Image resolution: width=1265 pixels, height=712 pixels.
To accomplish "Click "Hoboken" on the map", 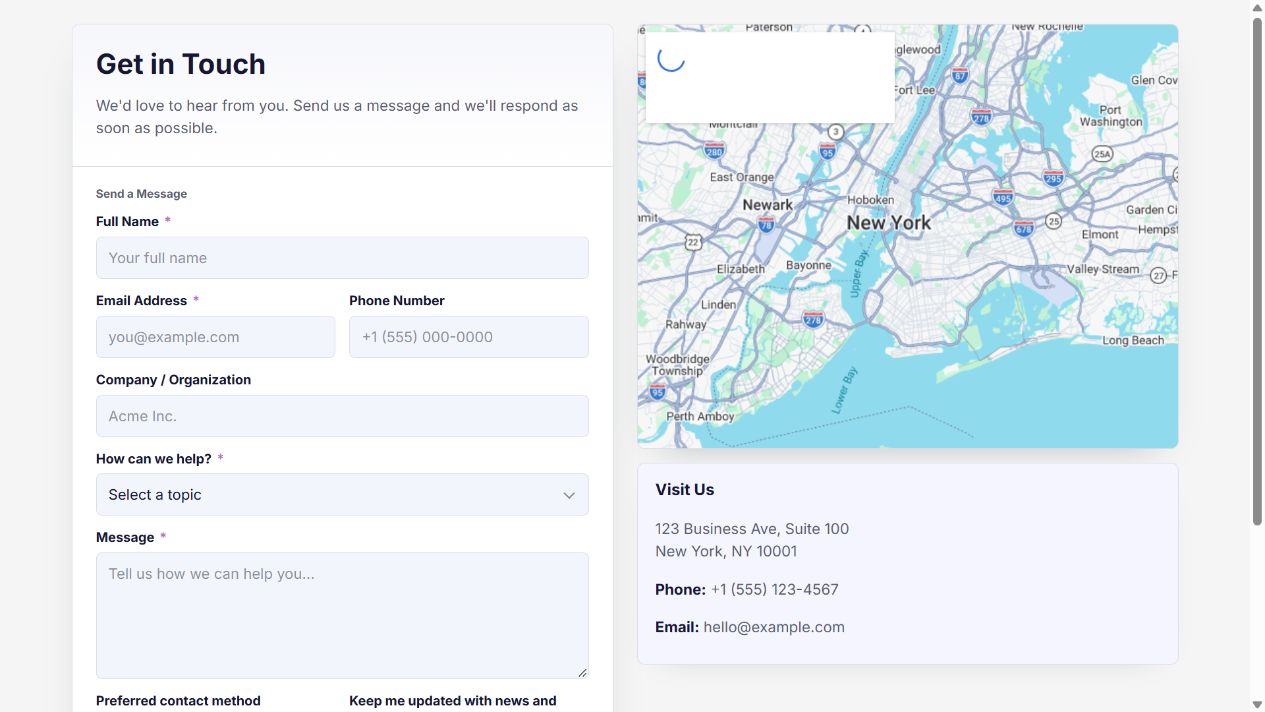I will [871, 200].
